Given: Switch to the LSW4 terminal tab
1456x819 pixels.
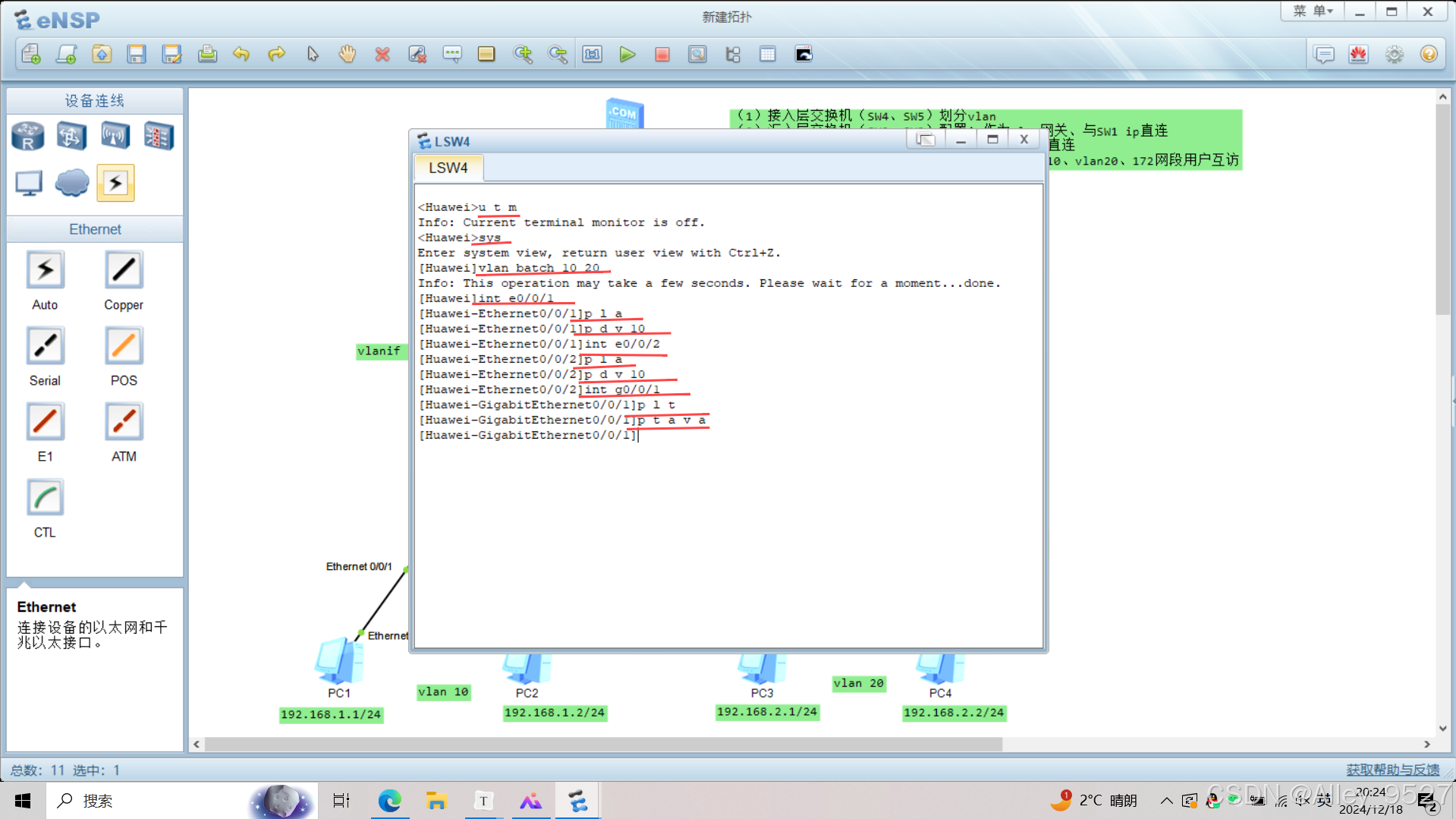Looking at the screenshot, I should (448, 168).
